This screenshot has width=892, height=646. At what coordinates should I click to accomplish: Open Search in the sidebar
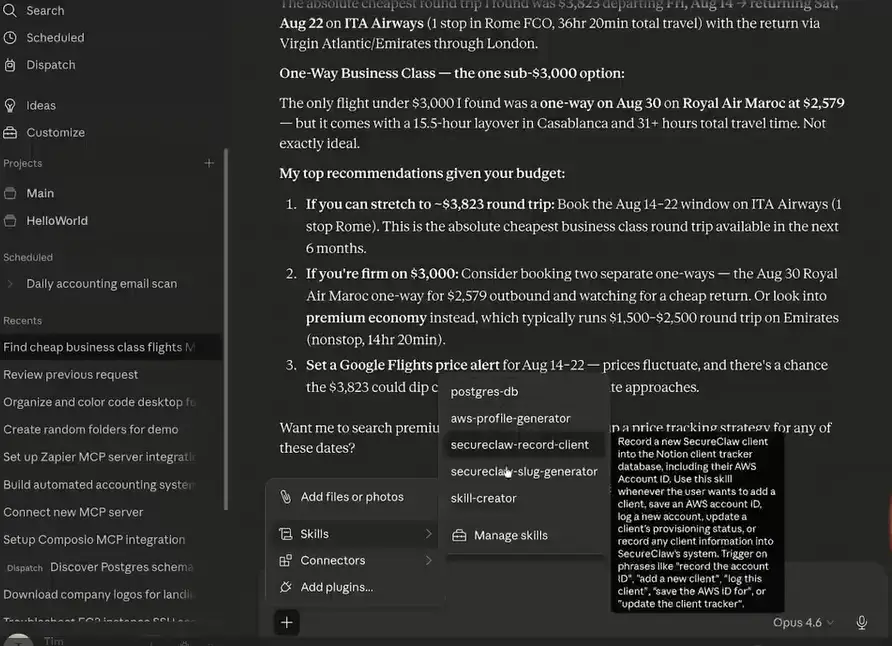[x=34, y=10]
